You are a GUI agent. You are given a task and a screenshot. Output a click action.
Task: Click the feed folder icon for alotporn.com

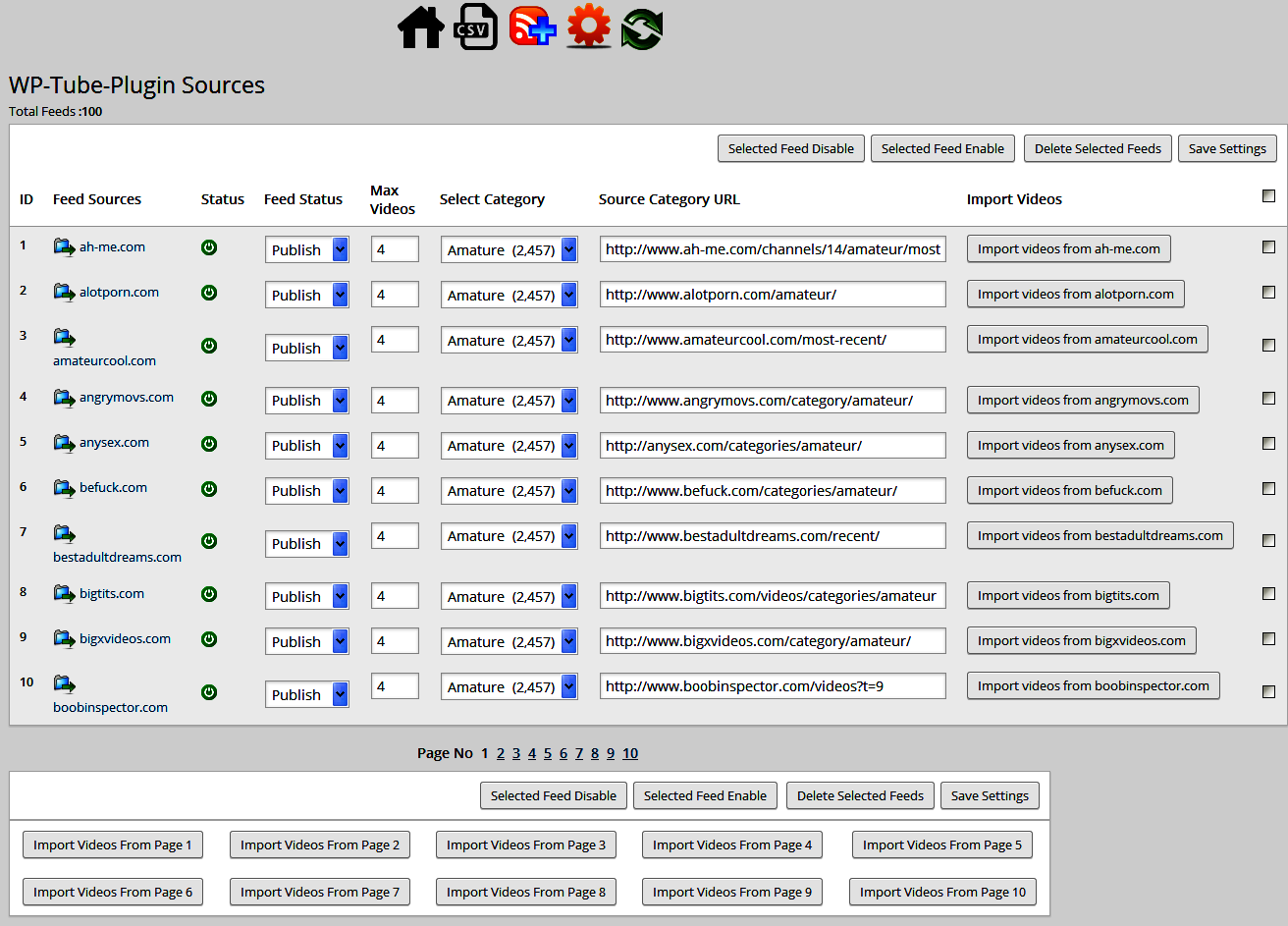65,292
